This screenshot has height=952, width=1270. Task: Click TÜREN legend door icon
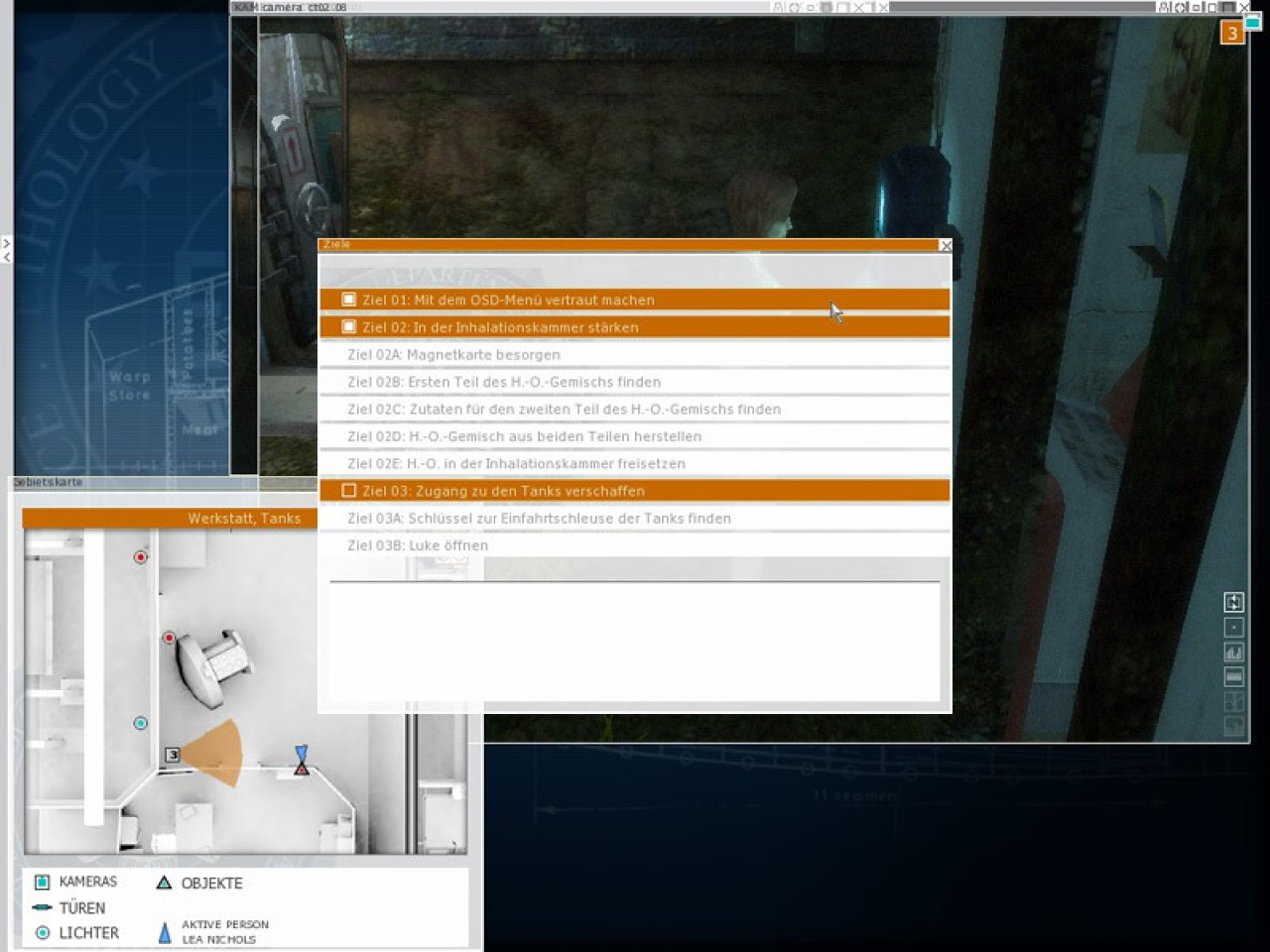(42, 907)
